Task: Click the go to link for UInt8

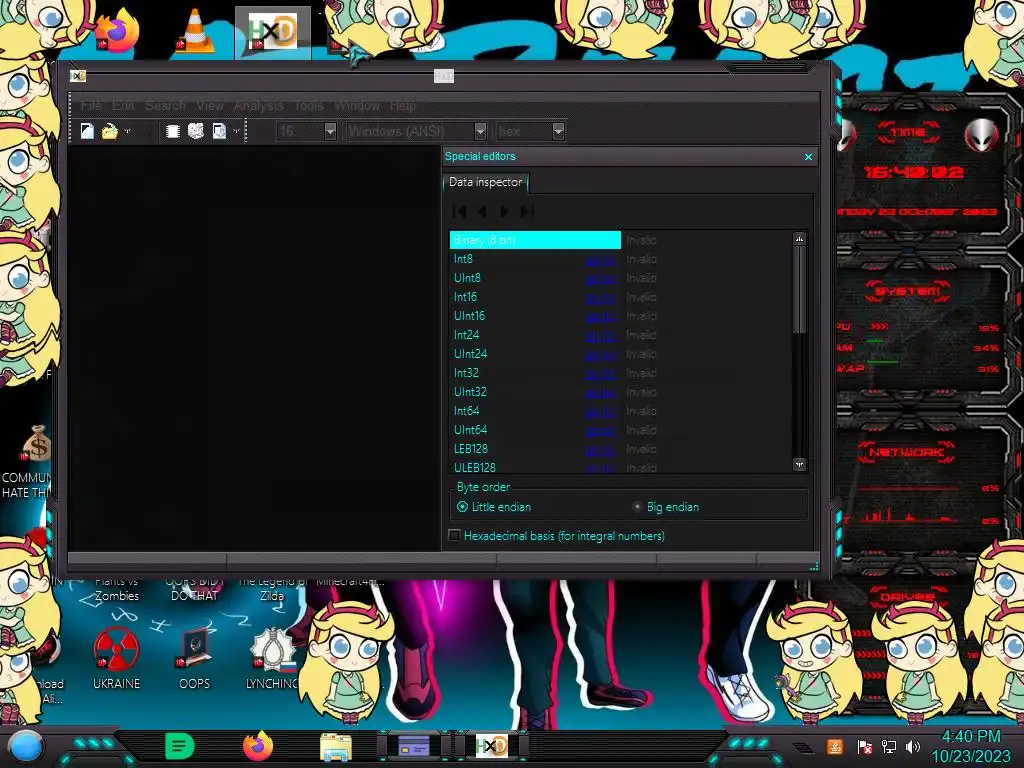Action: tap(600, 279)
